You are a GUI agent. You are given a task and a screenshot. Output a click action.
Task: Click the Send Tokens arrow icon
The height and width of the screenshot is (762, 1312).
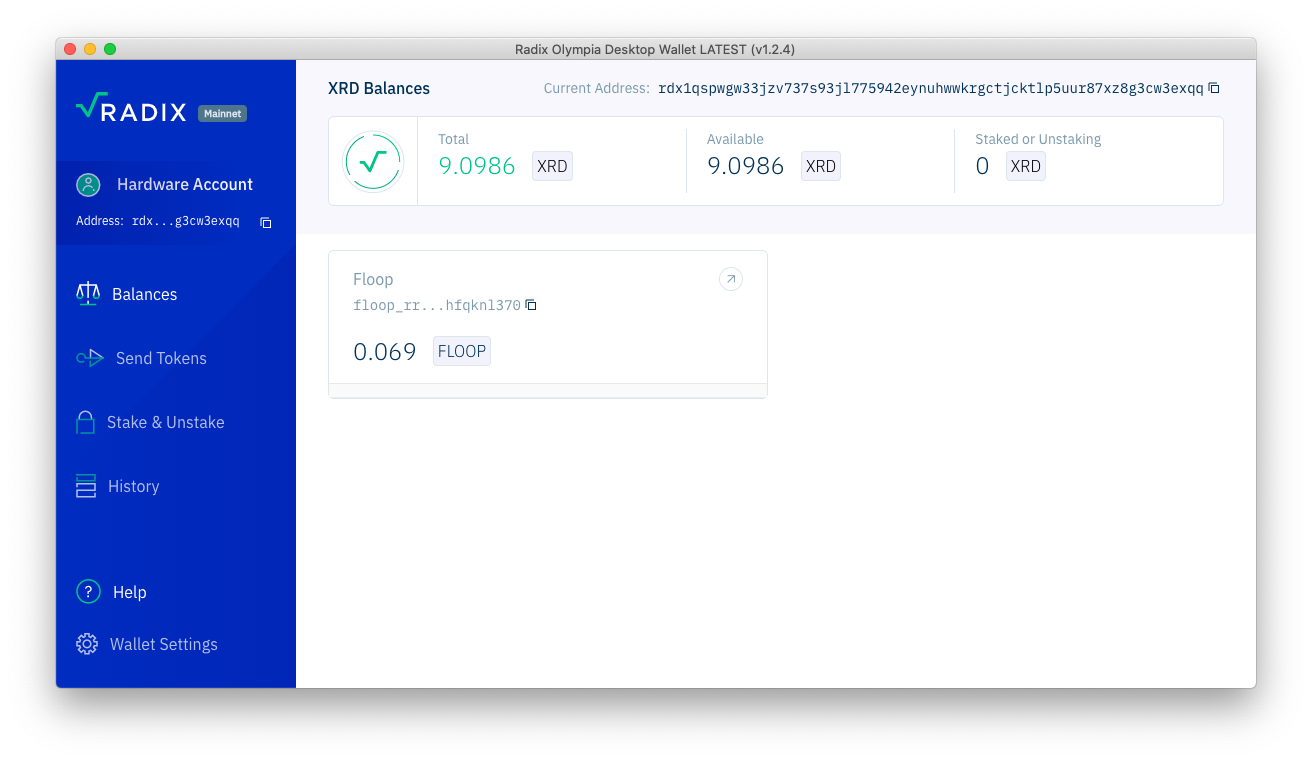point(90,358)
